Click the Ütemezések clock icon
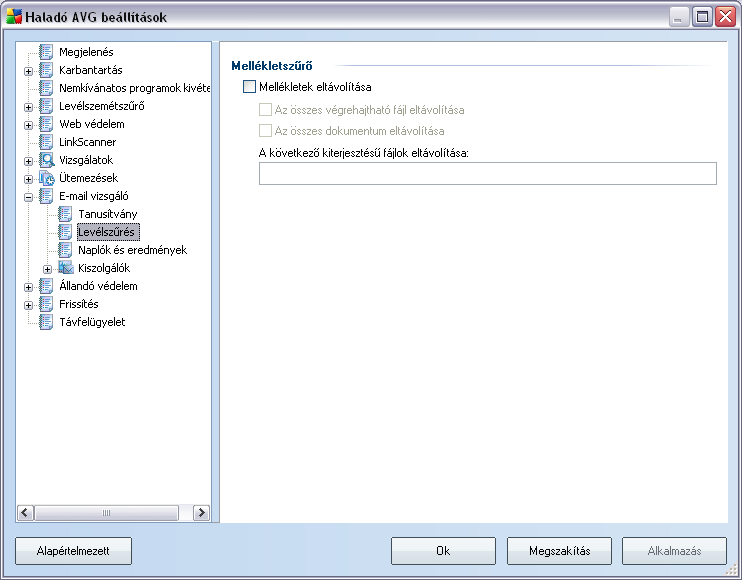The width and height of the screenshot is (742, 580). coord(46,178)
